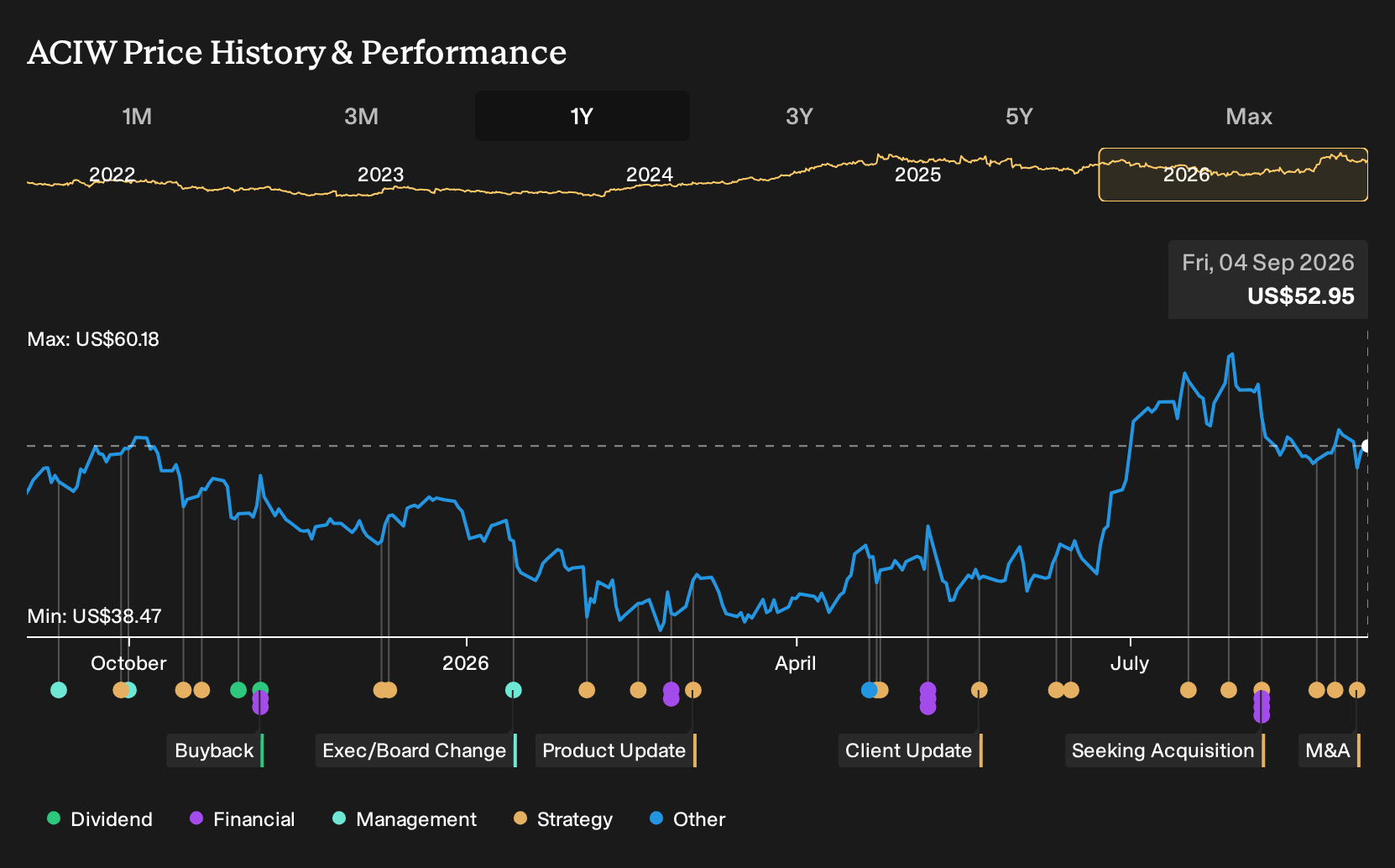Toggle the Financial legend filter
The height and width of the screenshot is (868, 1395).
243,819
